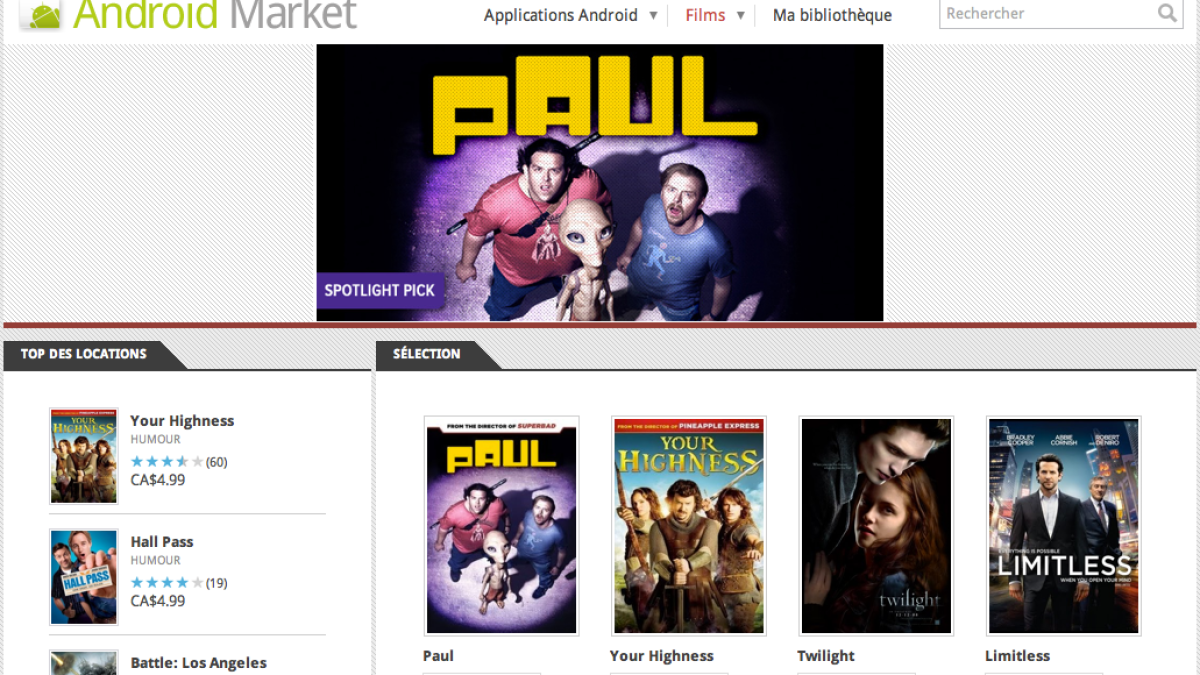Click the Your Highness star rating in rentals

(167, 462)
